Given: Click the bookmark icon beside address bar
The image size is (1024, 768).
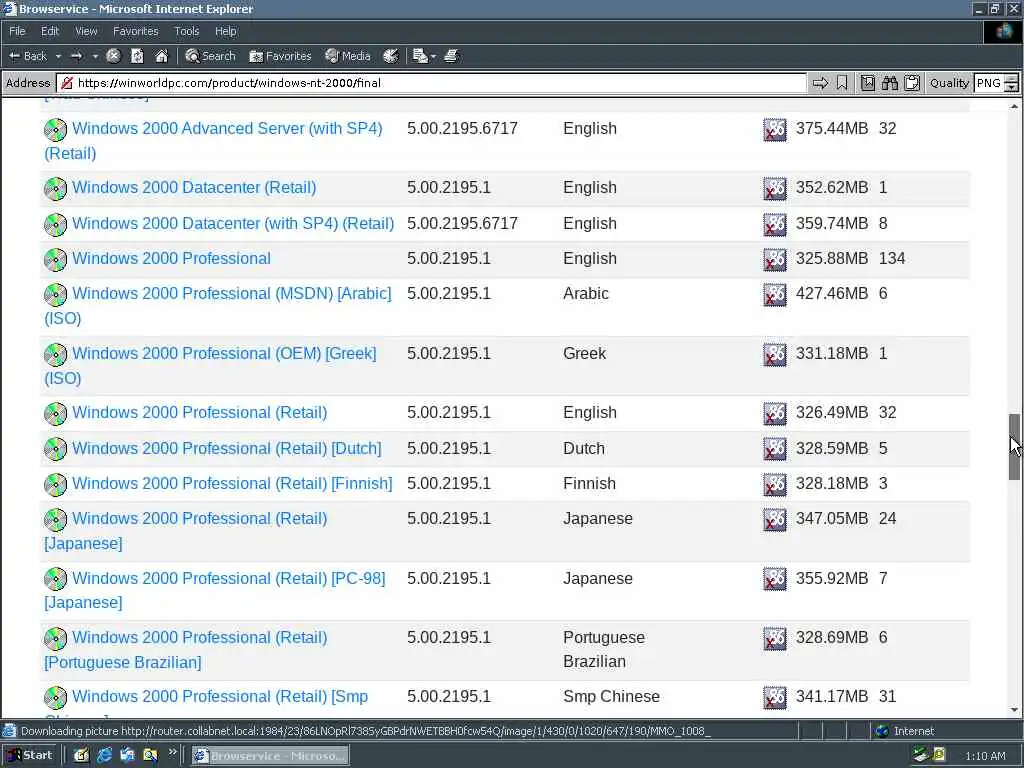Looking at the screenshot, I should point(842,83).
